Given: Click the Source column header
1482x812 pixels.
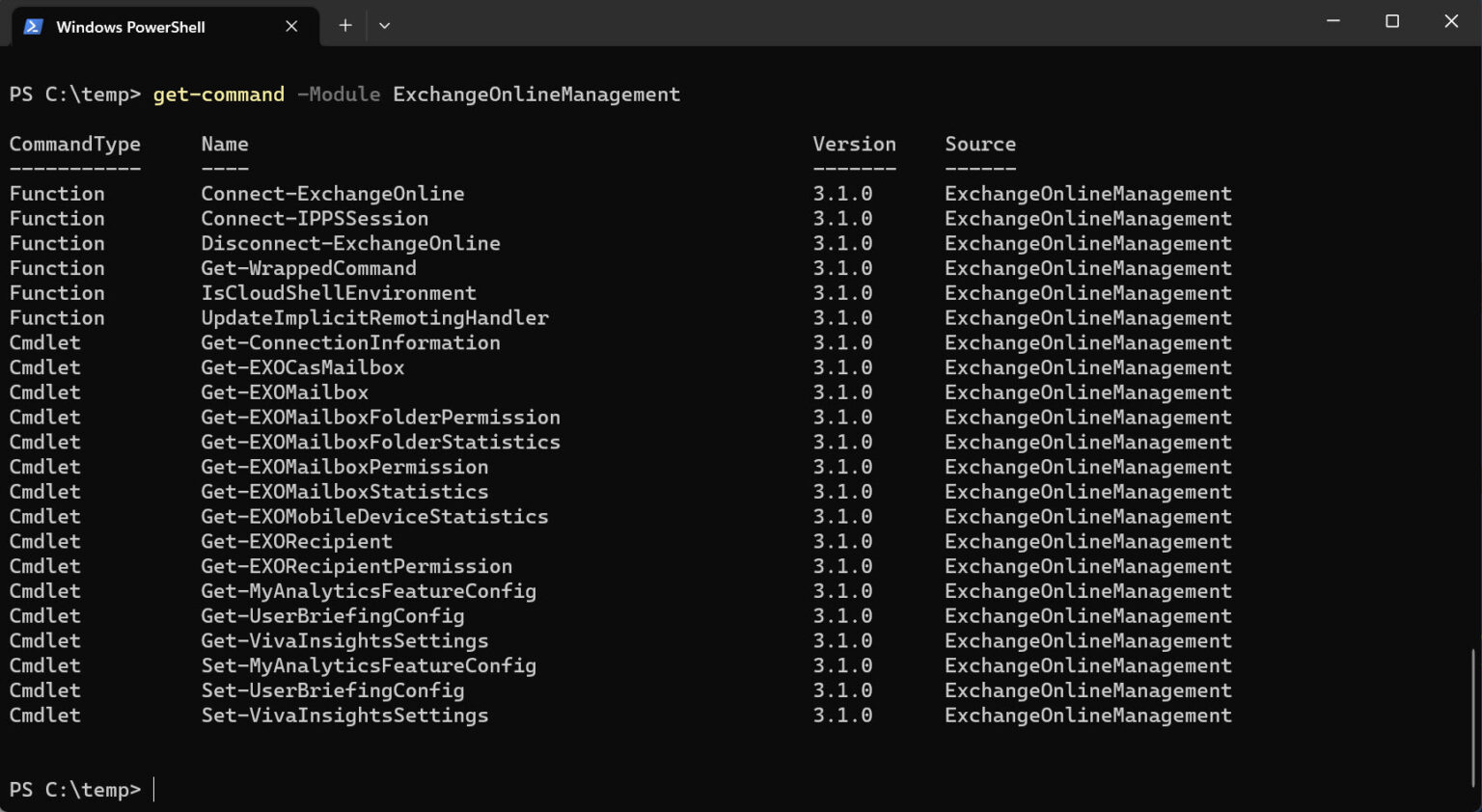Looking at the screenshot, I should coord(980,144).
